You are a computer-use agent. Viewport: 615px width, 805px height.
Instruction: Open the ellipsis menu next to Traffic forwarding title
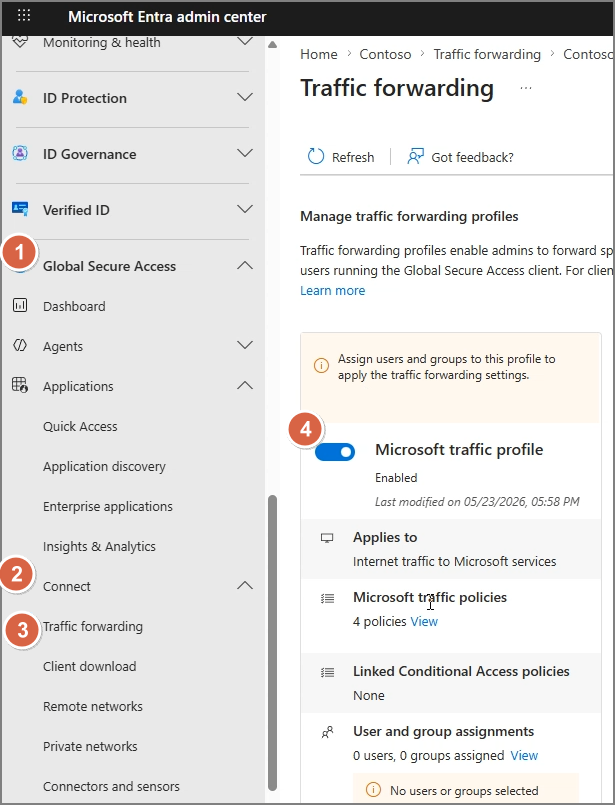pyautogui.click(x=526, y=88)
